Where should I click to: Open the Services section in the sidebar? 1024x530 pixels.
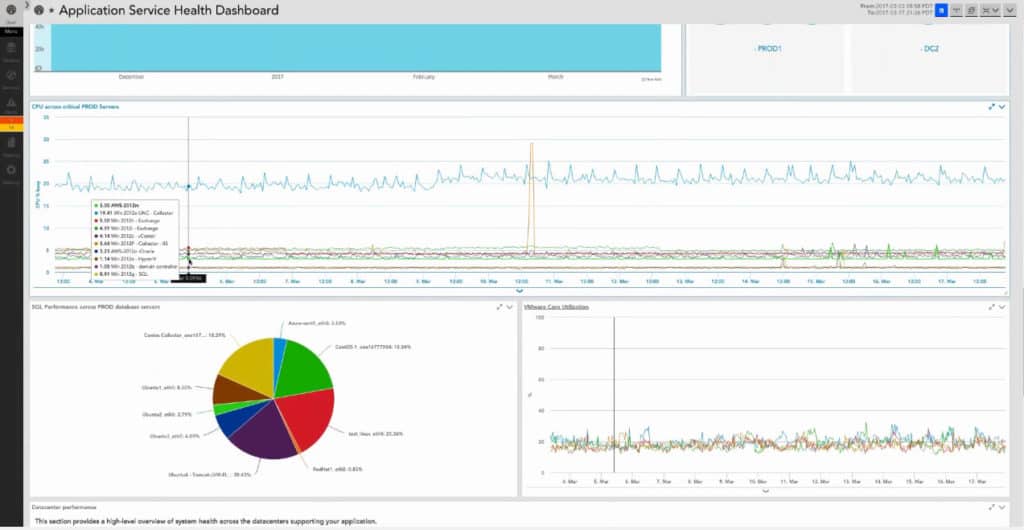[11, 79]
